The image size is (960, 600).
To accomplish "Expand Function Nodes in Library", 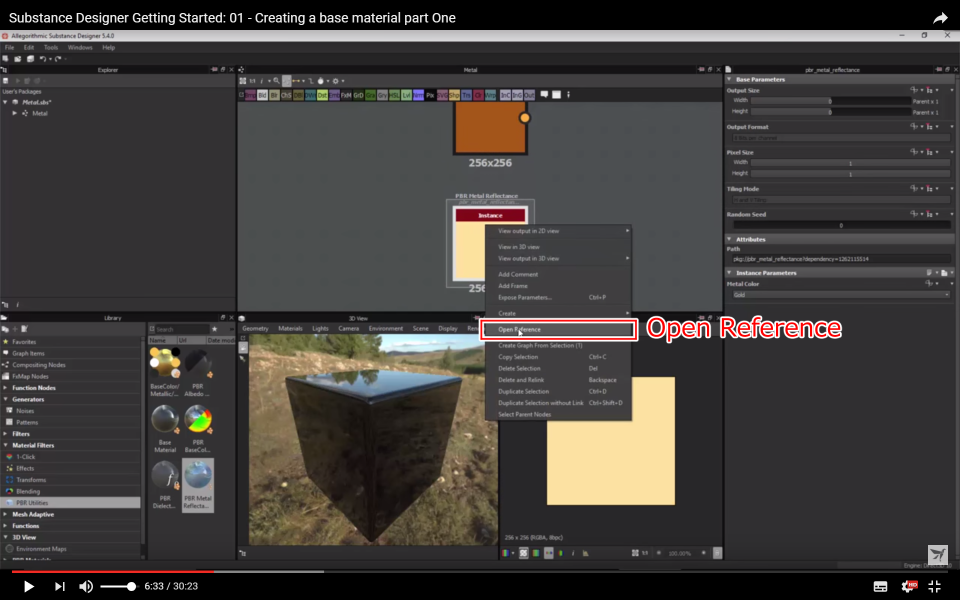I will [6, 388].
